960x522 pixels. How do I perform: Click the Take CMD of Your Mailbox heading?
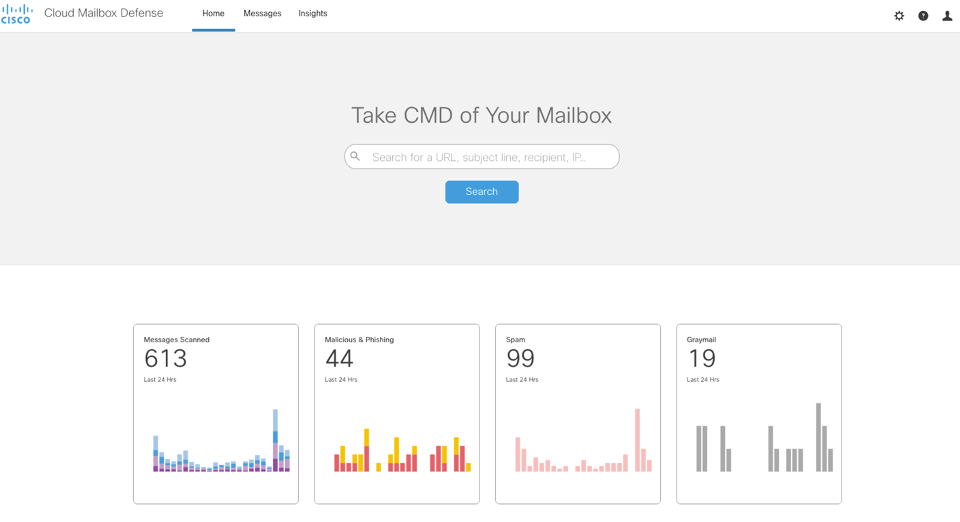[481, 115]
